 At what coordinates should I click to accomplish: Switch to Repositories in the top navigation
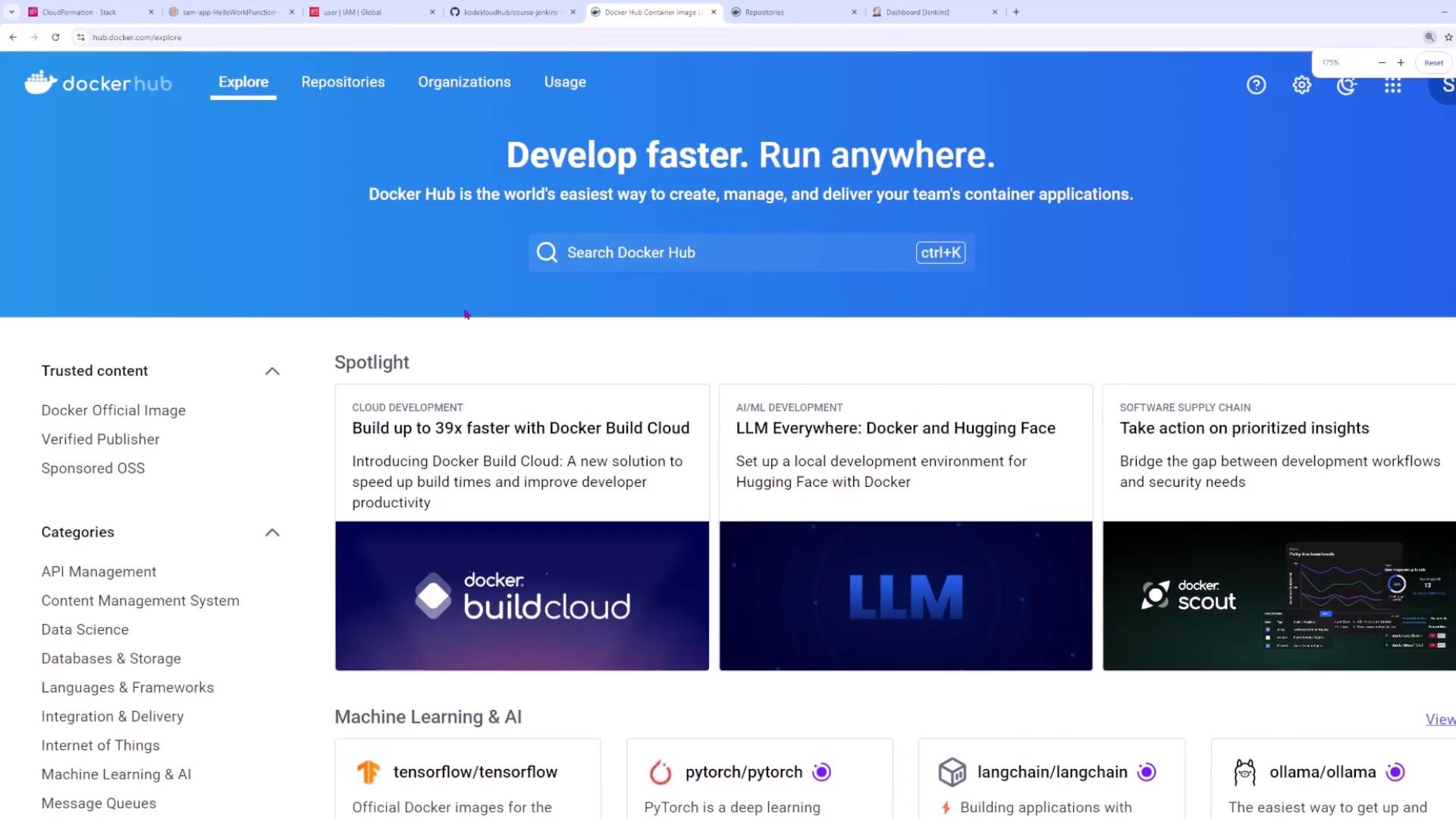343,82
